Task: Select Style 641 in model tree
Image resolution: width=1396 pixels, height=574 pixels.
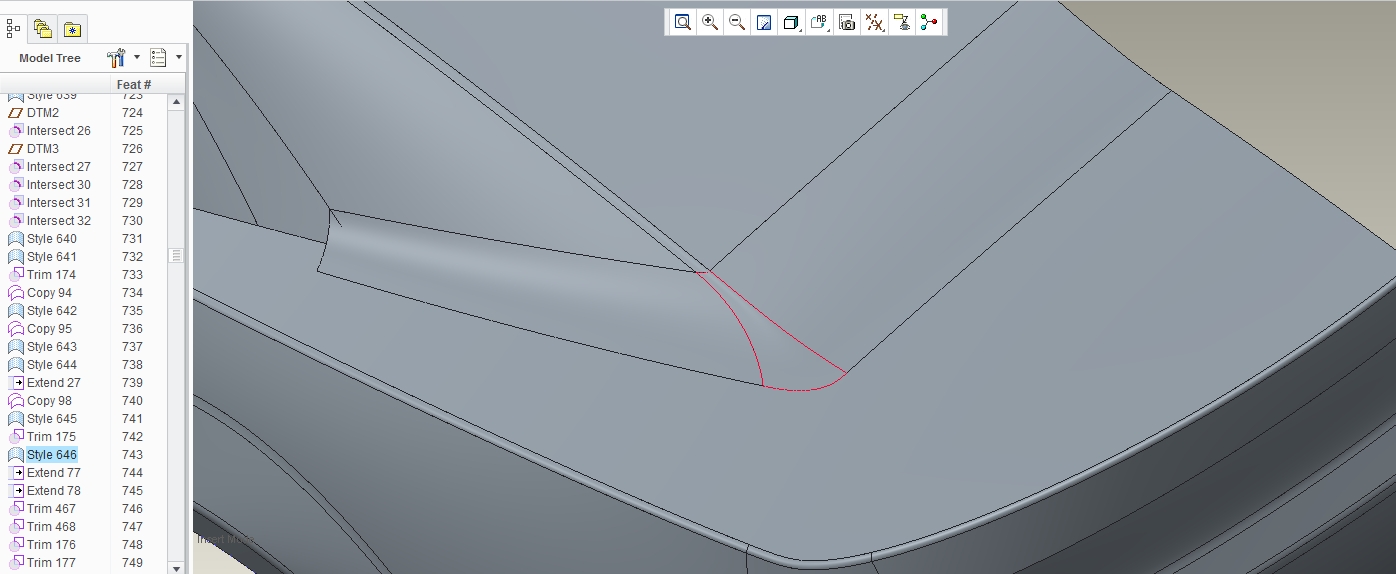Action: click(x=51, y=257)
